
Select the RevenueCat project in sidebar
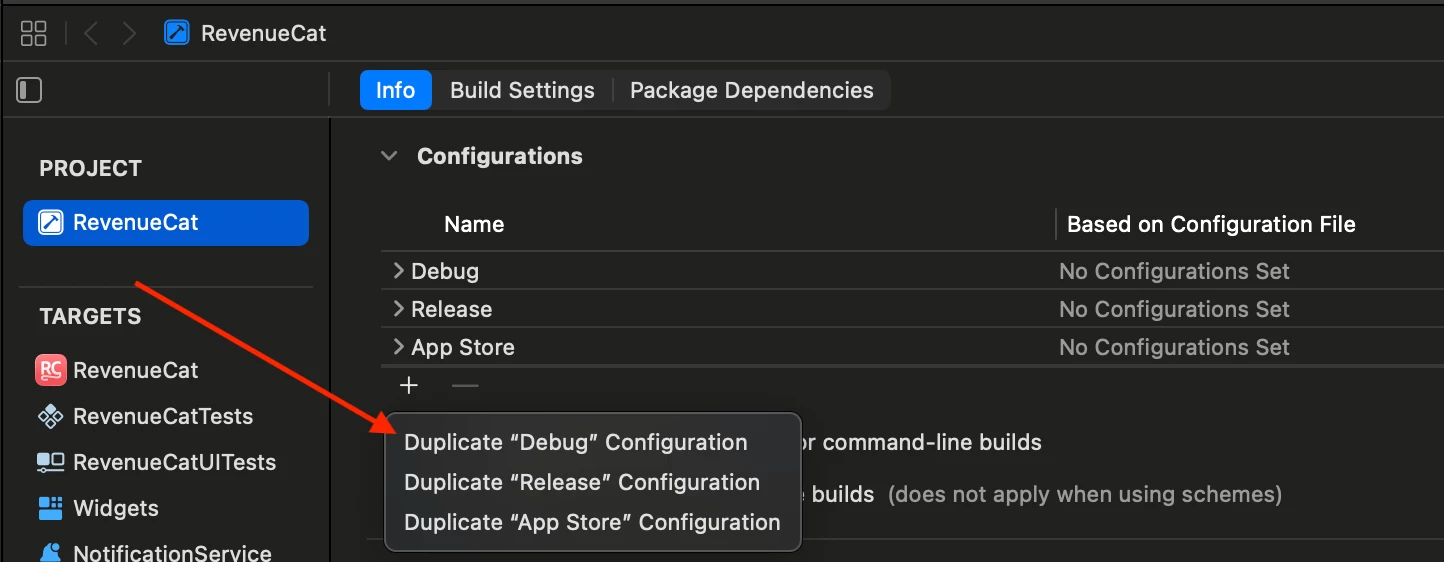[166, 222]
